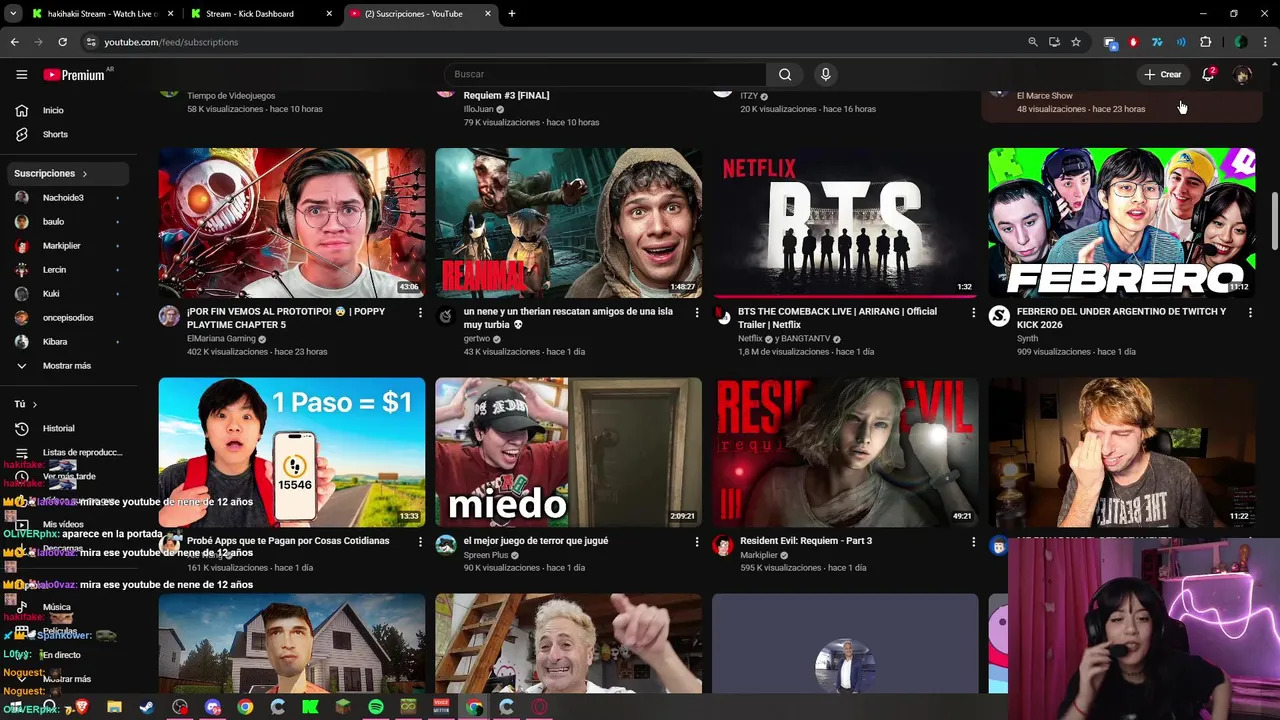Open the Spreen Plus channel link
The image size is (1280, 720).
(486, 555)
